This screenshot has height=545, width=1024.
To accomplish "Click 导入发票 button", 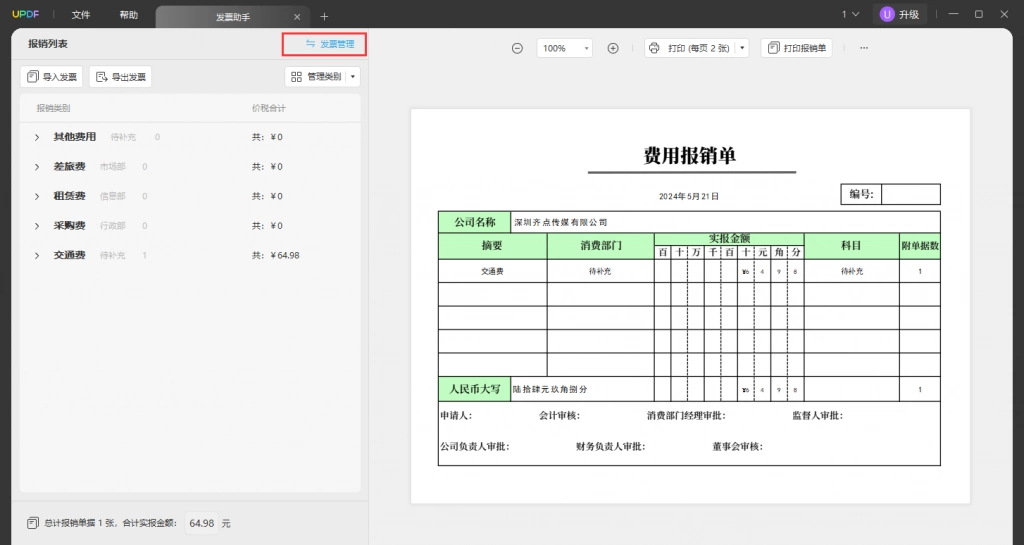I will (x=52, y=77).
